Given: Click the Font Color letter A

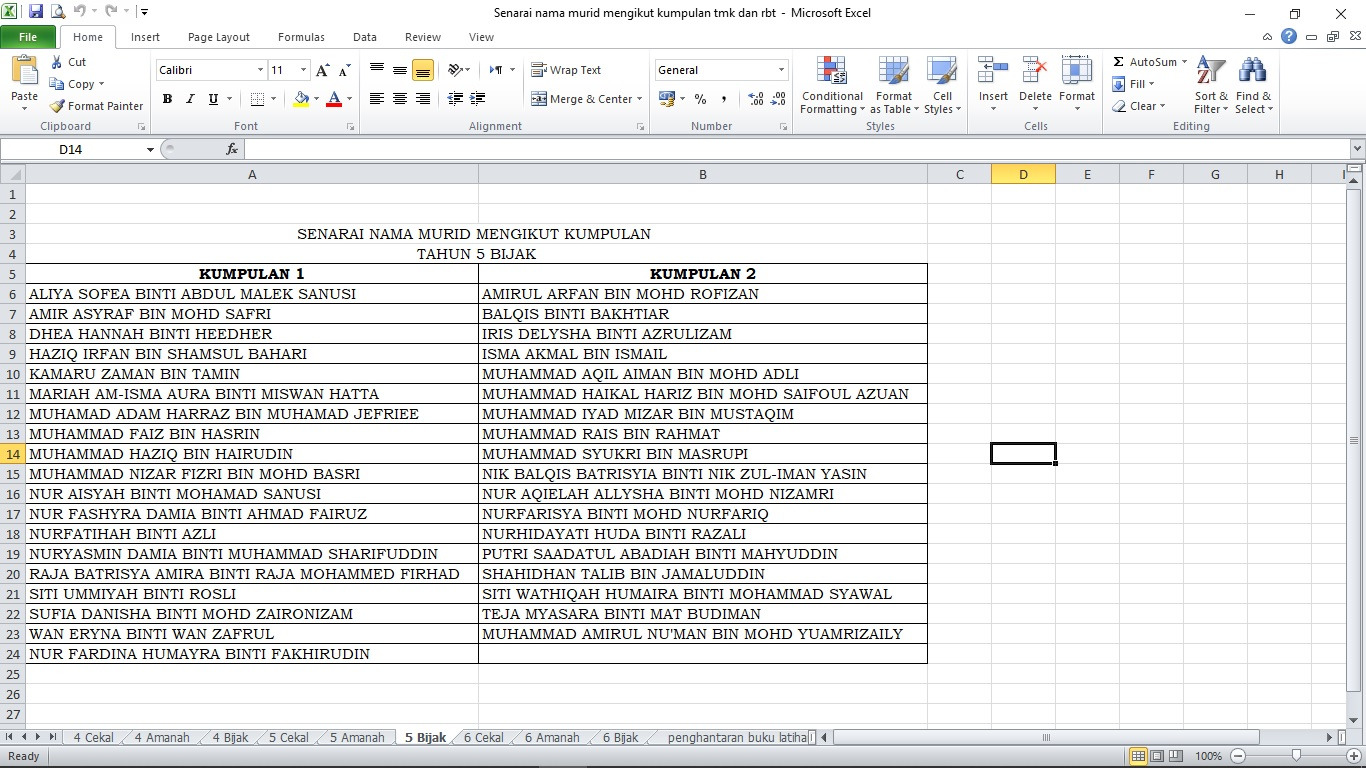Looking at the screenshot, I should click(333, 99).
